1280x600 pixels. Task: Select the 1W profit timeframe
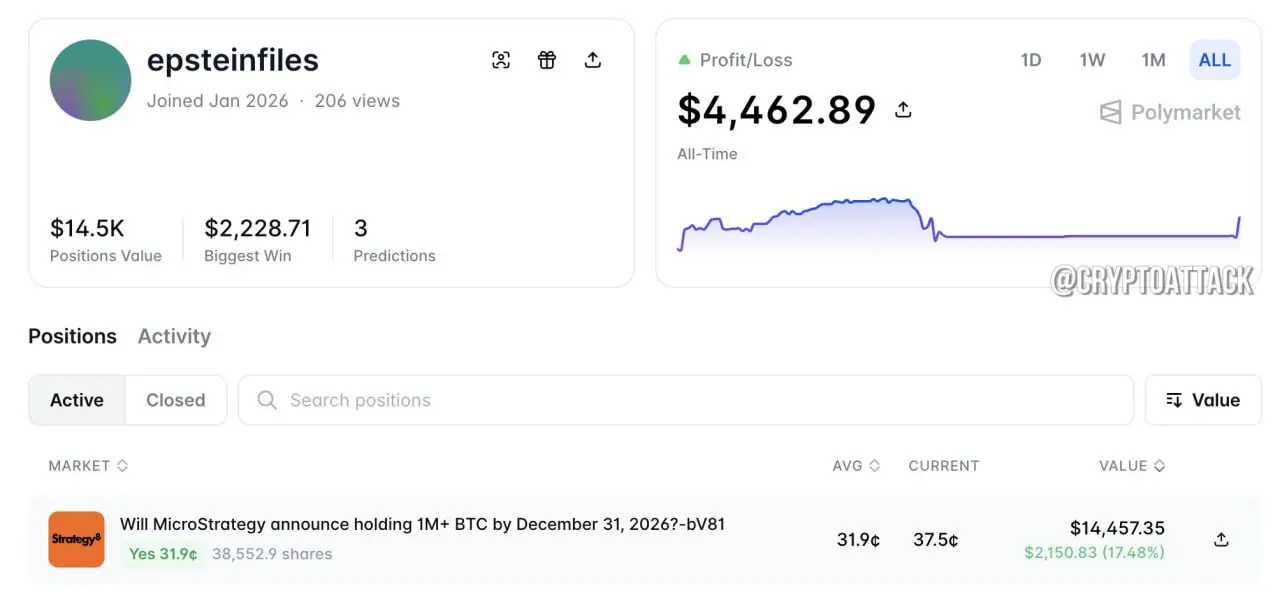(x=1092, y=60)
